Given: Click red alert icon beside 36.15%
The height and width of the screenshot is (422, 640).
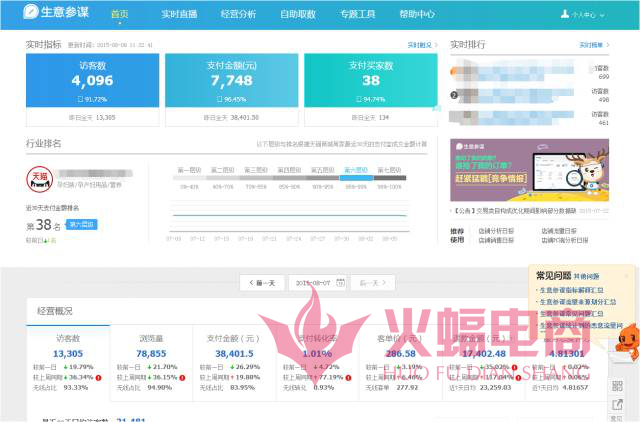Looking at the screenshot, I should (x=182, y=378).
